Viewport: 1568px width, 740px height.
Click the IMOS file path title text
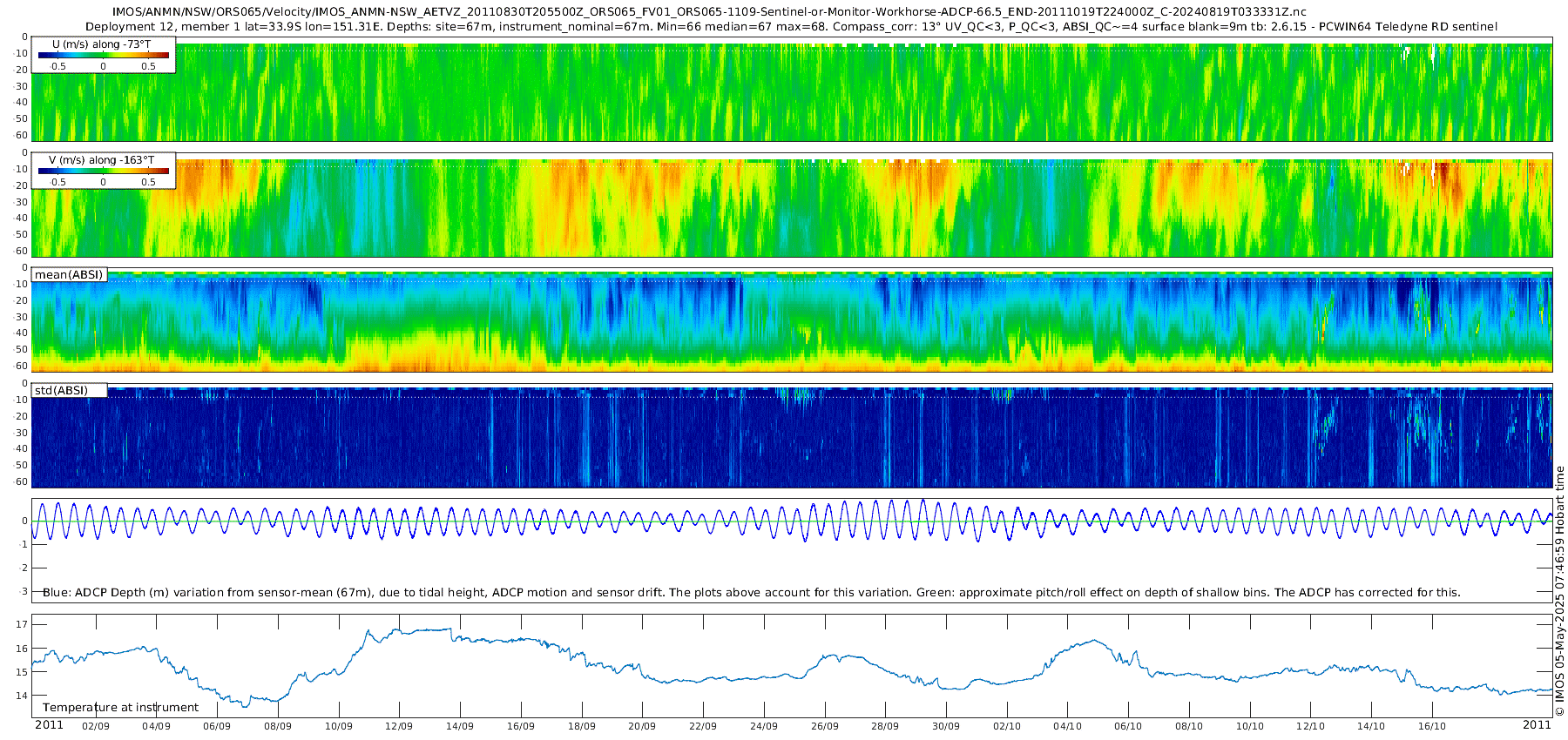709,12
